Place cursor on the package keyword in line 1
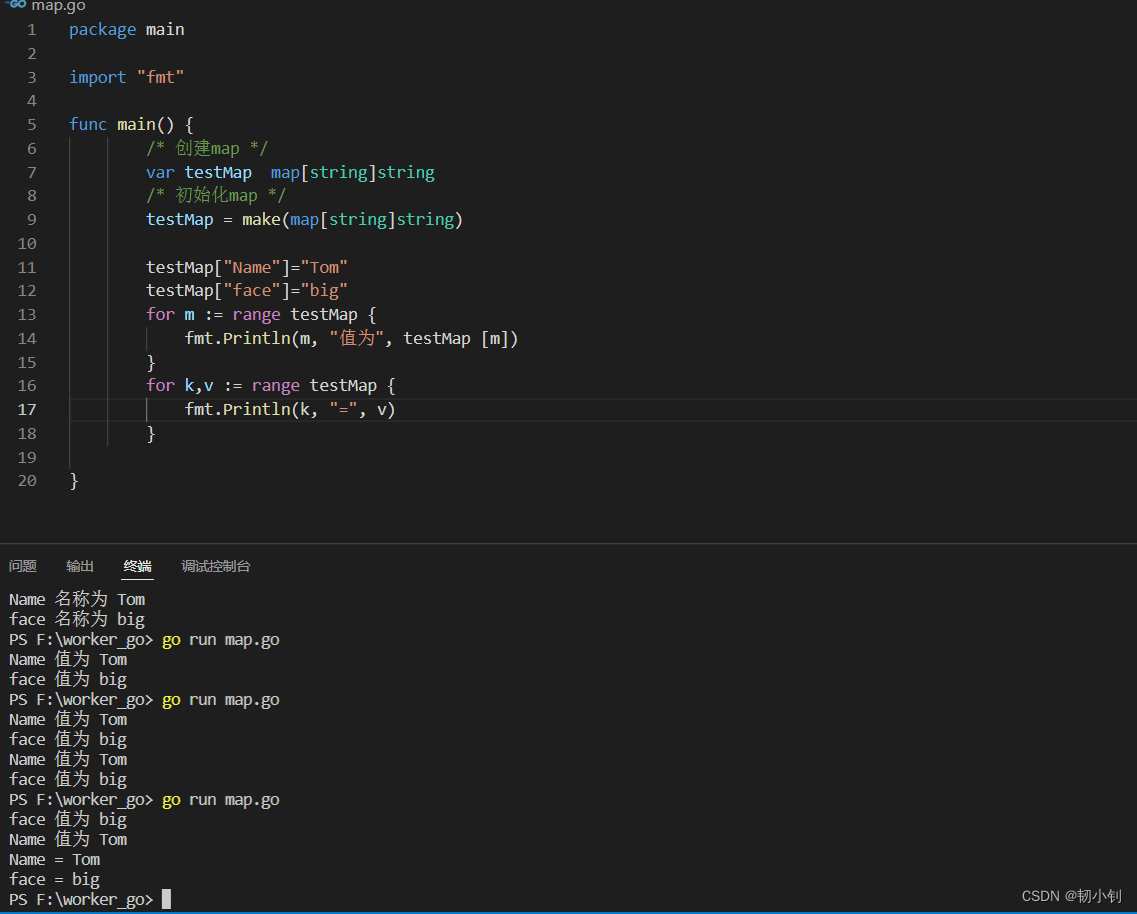 pos(102,29)
